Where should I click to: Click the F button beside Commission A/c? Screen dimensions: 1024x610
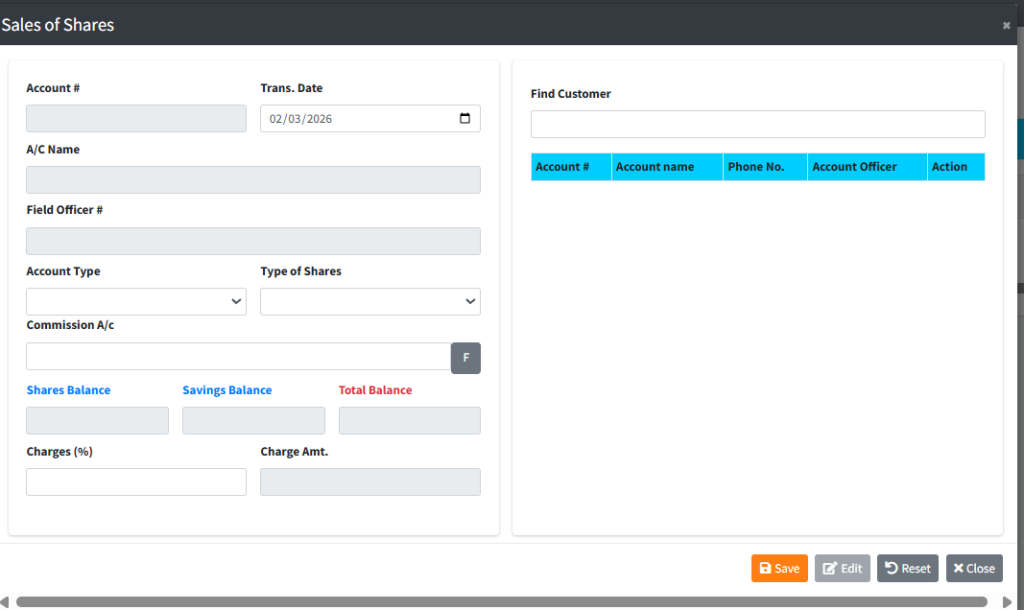click(466, 358)
